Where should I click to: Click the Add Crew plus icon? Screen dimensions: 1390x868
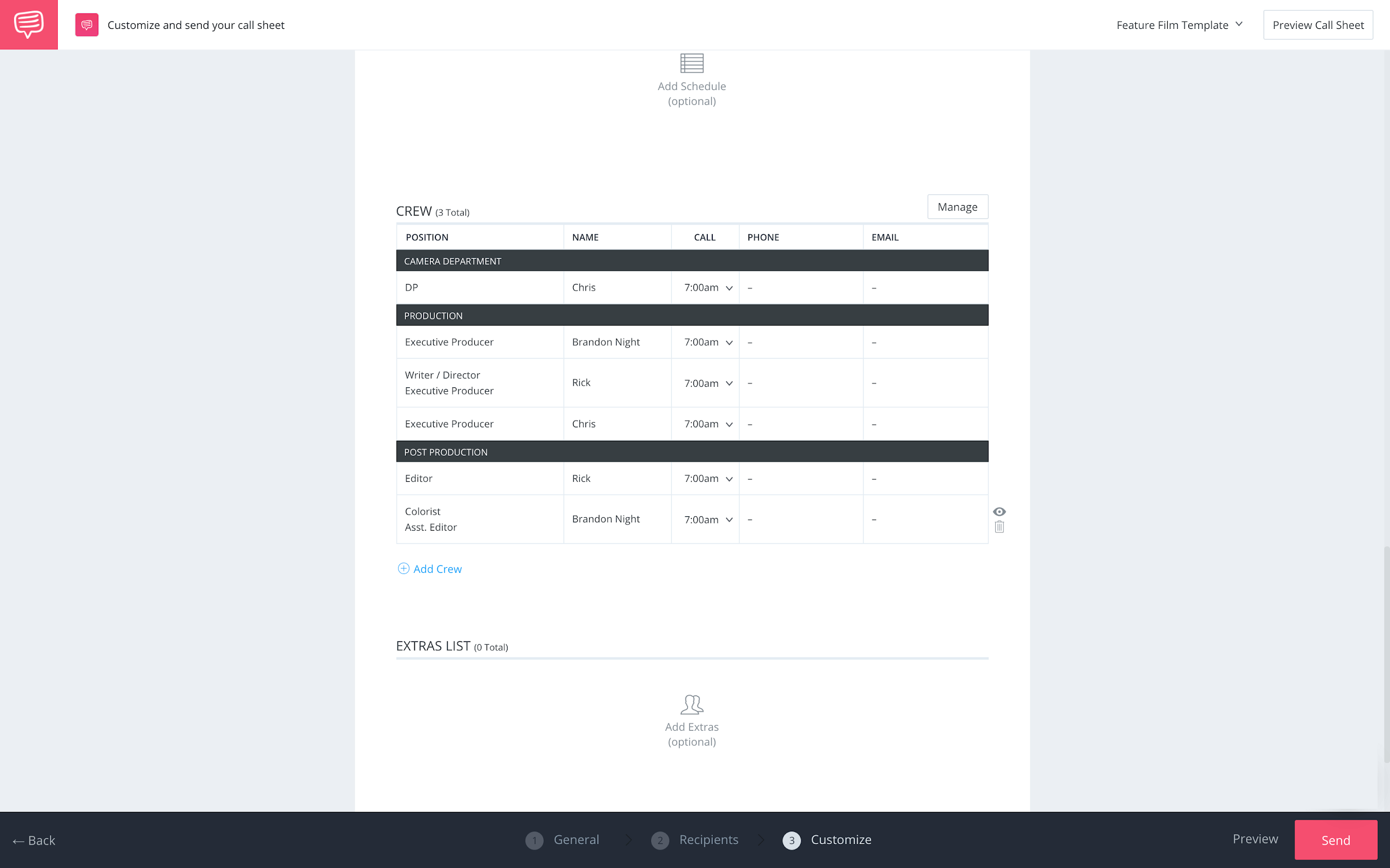(403, 568)
